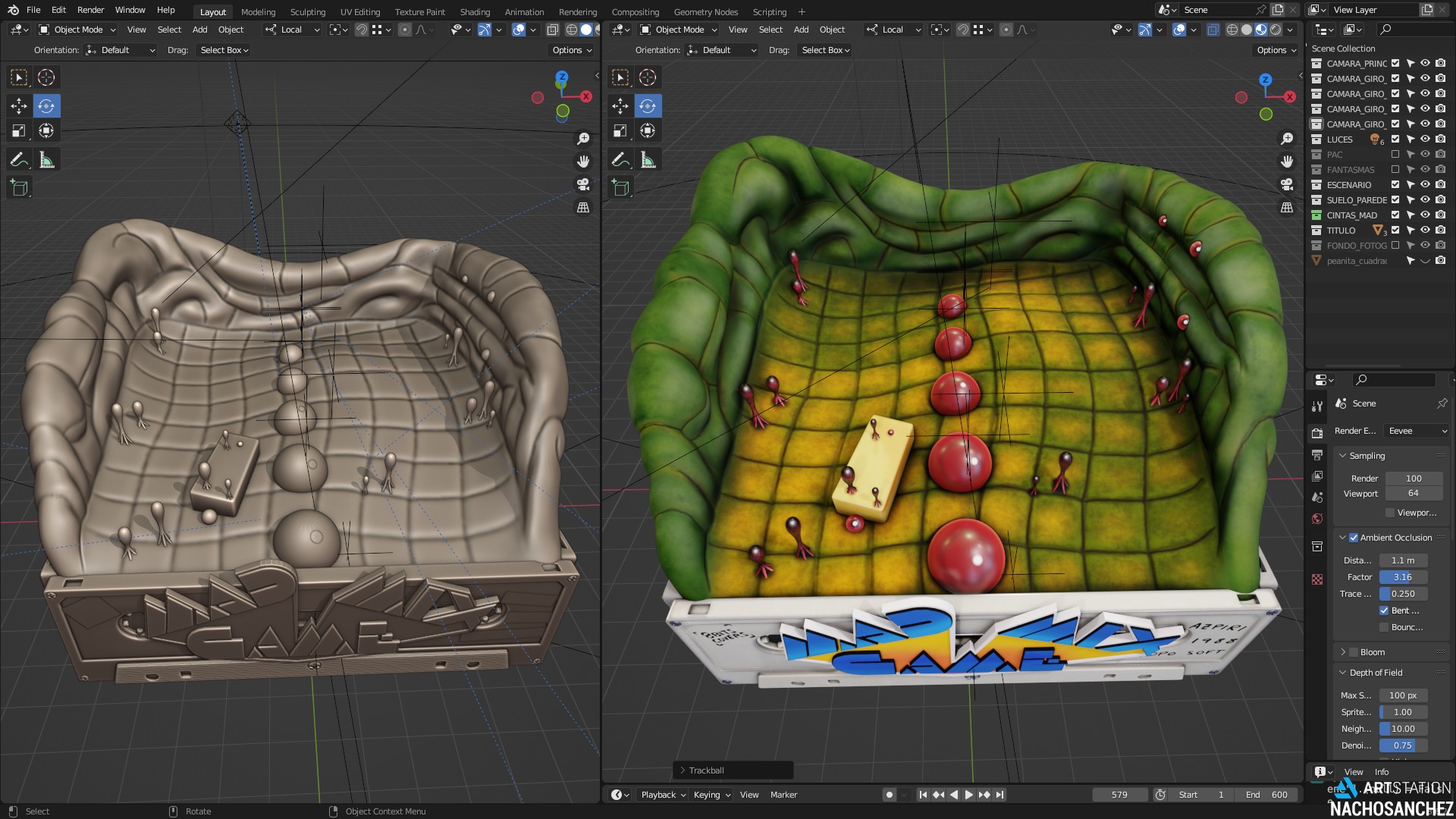The width and height of the screenshot is (1456, 819).
Task: Open the World properties tab icon
Action: pos(1317,519)
